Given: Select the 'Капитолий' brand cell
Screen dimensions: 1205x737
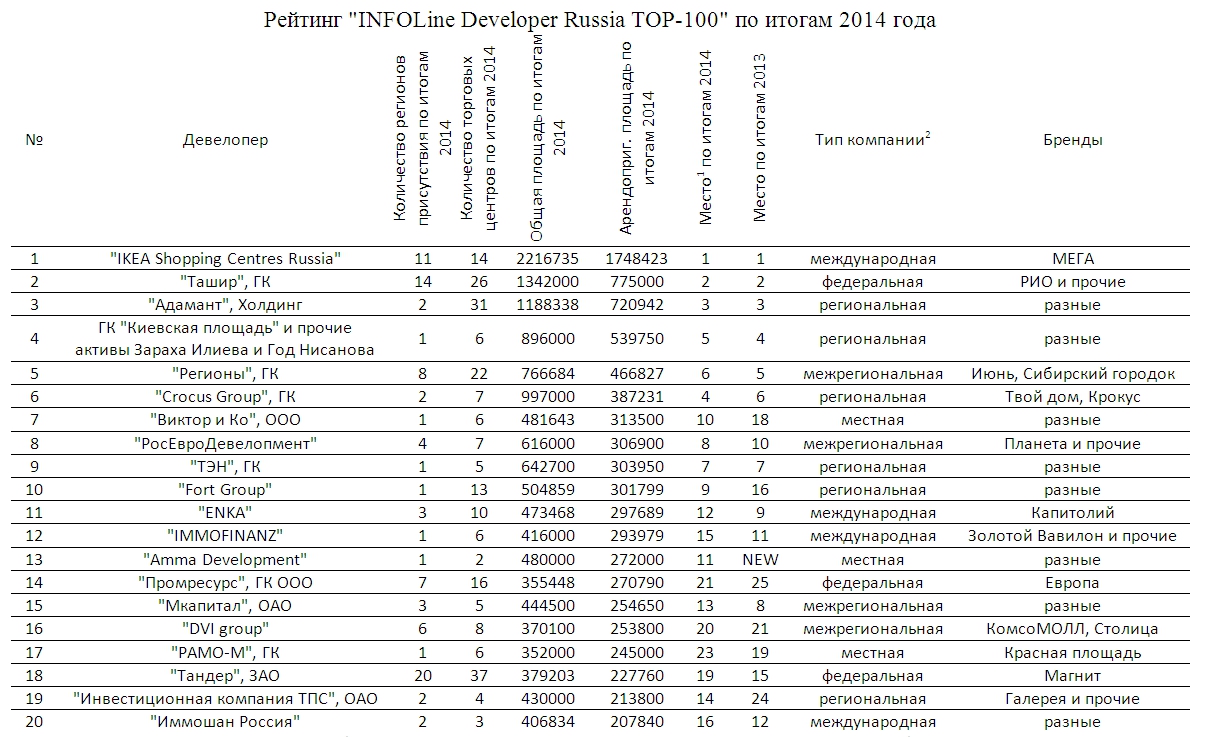Looking at the screenshot, I should click(1073, 513).
